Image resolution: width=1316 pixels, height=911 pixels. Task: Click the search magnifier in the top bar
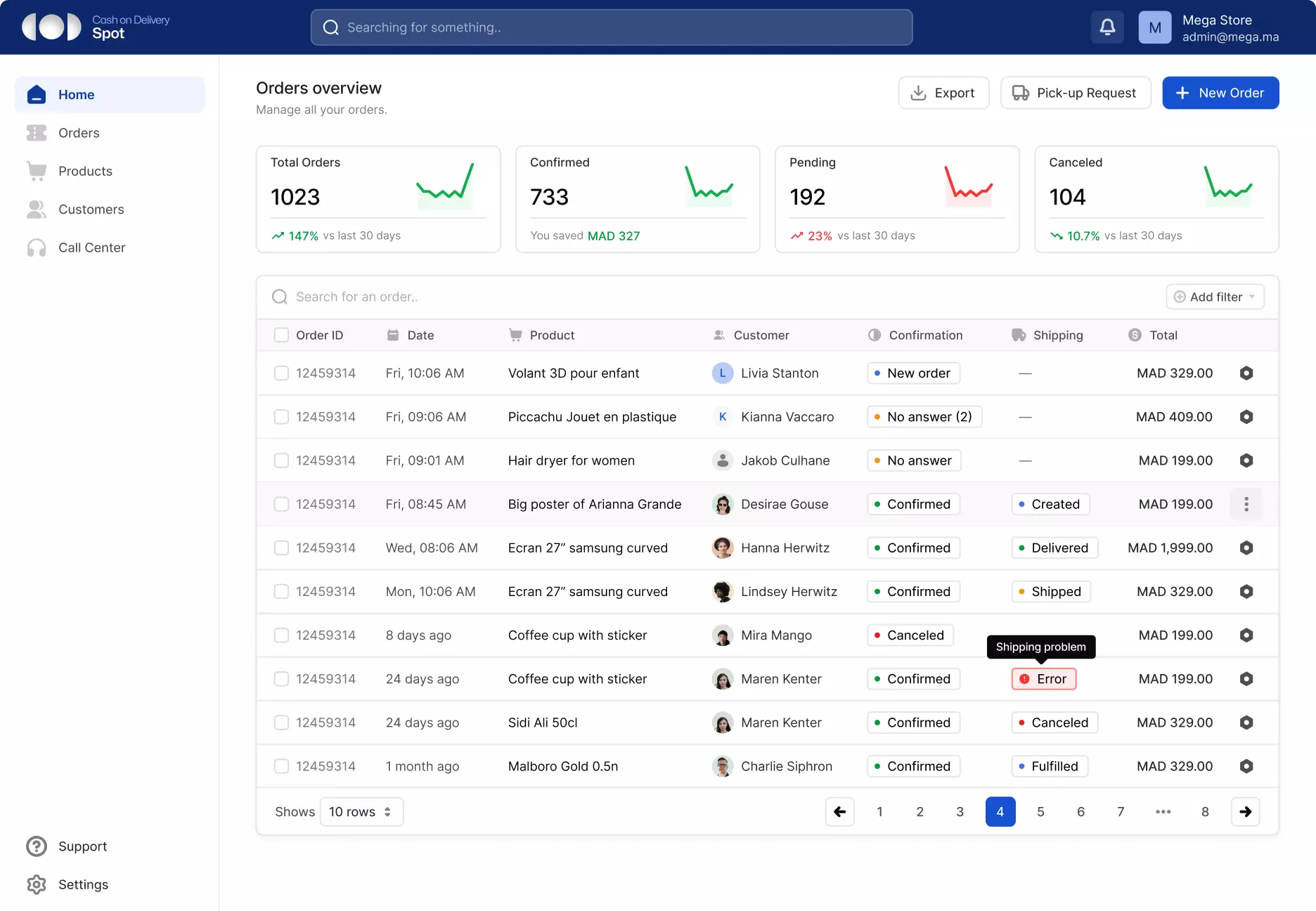pos(330,27)
